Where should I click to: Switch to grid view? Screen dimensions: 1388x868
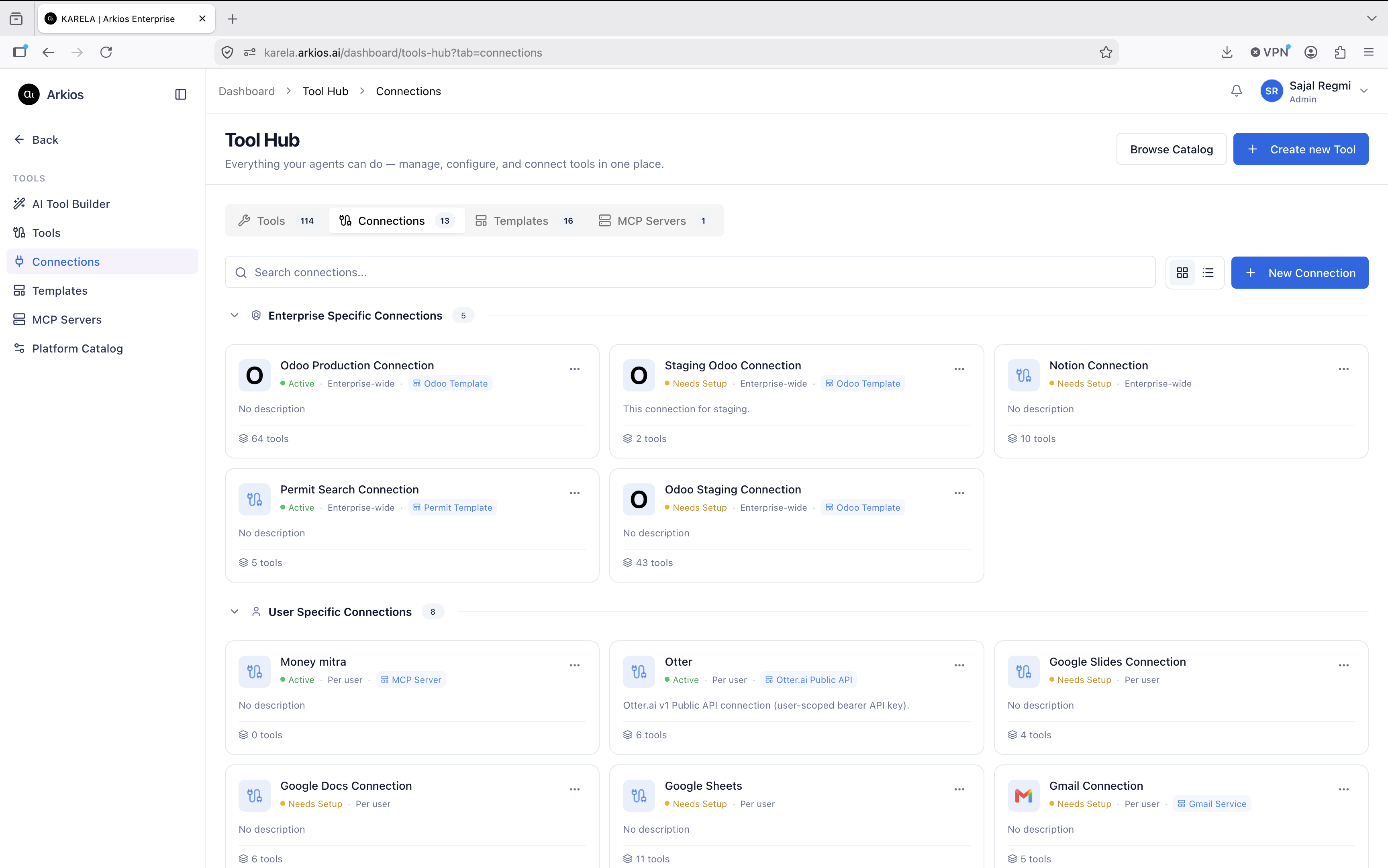(x=1182, y=273)
